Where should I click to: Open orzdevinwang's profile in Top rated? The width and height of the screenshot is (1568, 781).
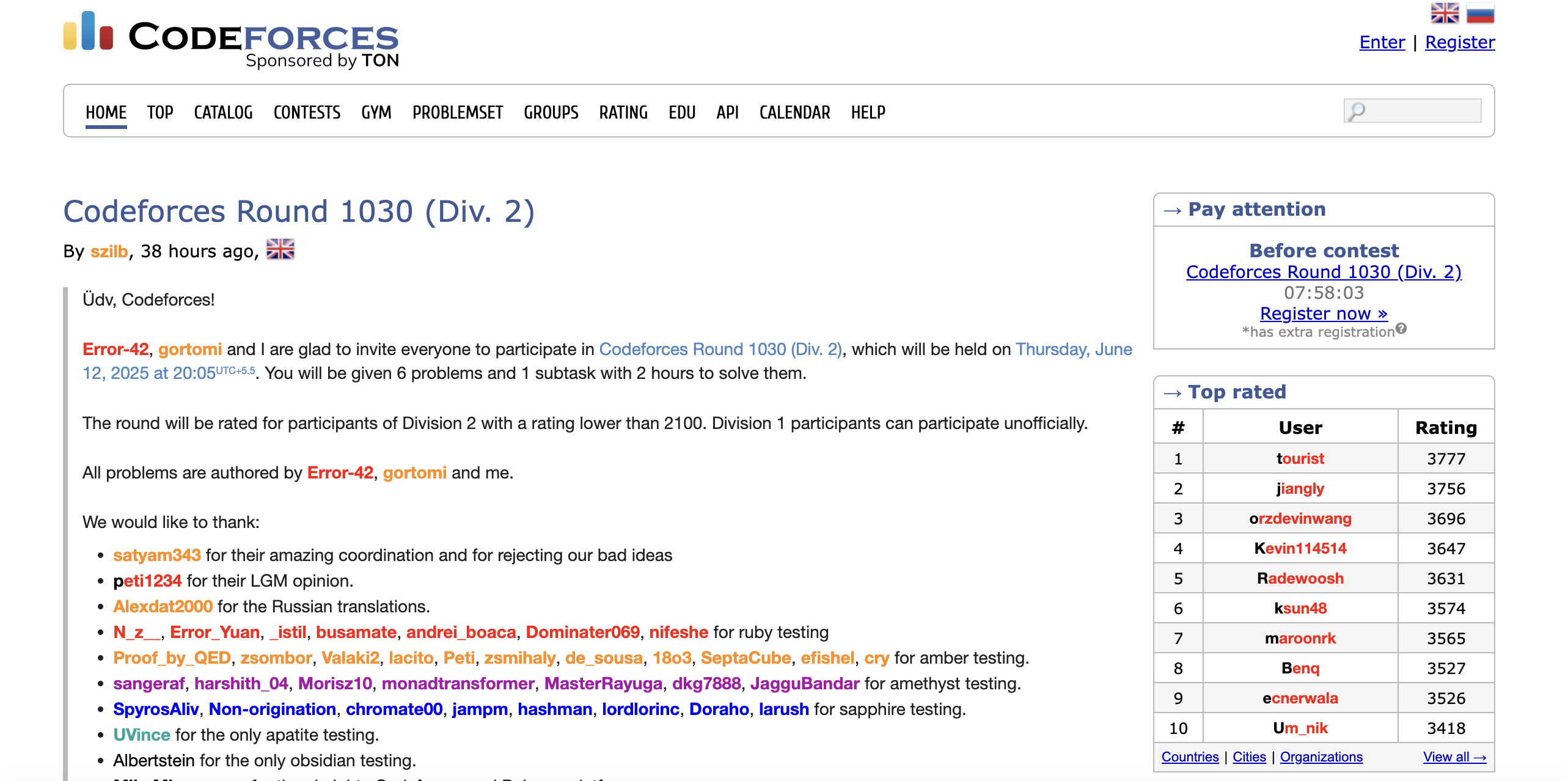[1300, 518]
